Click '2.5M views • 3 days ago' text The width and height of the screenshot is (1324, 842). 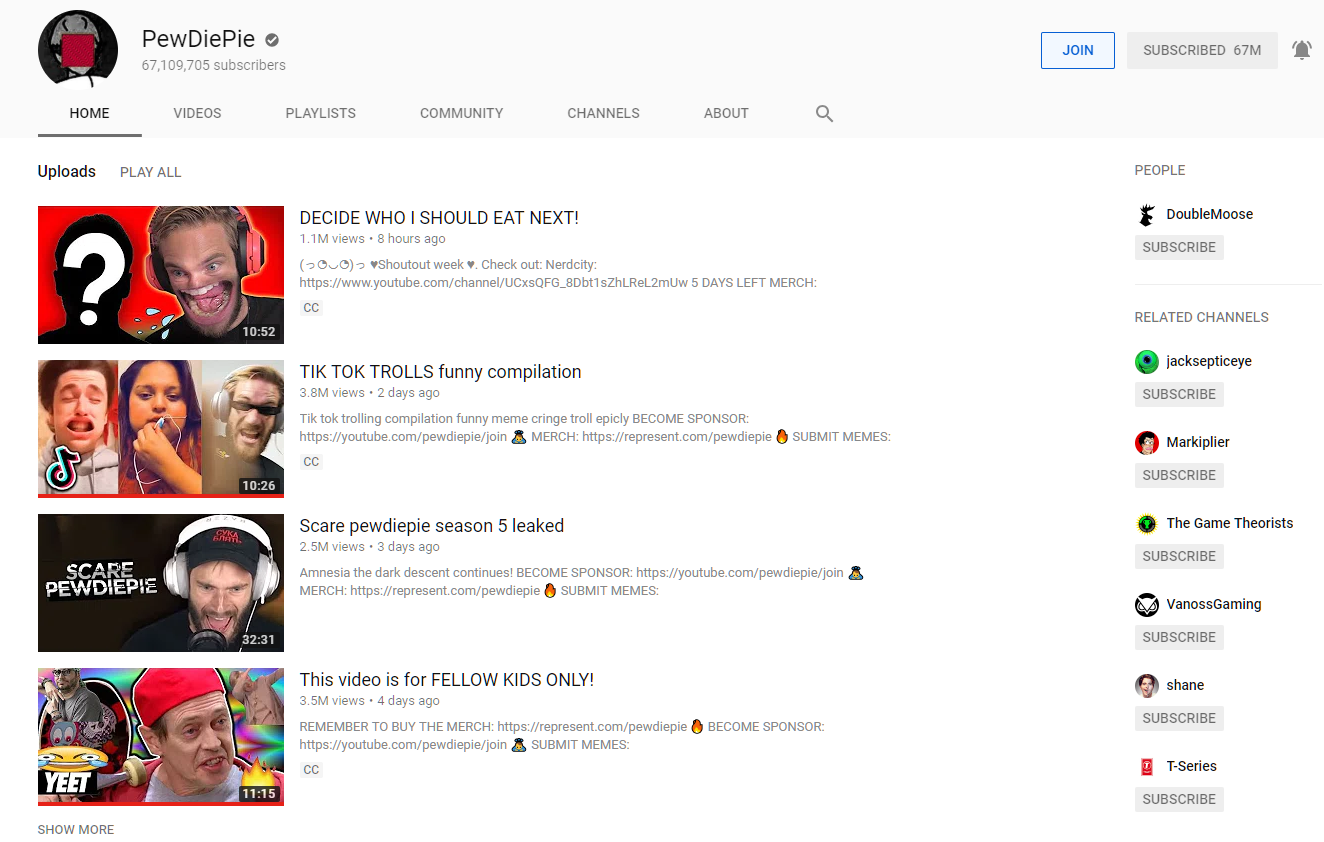370,547
